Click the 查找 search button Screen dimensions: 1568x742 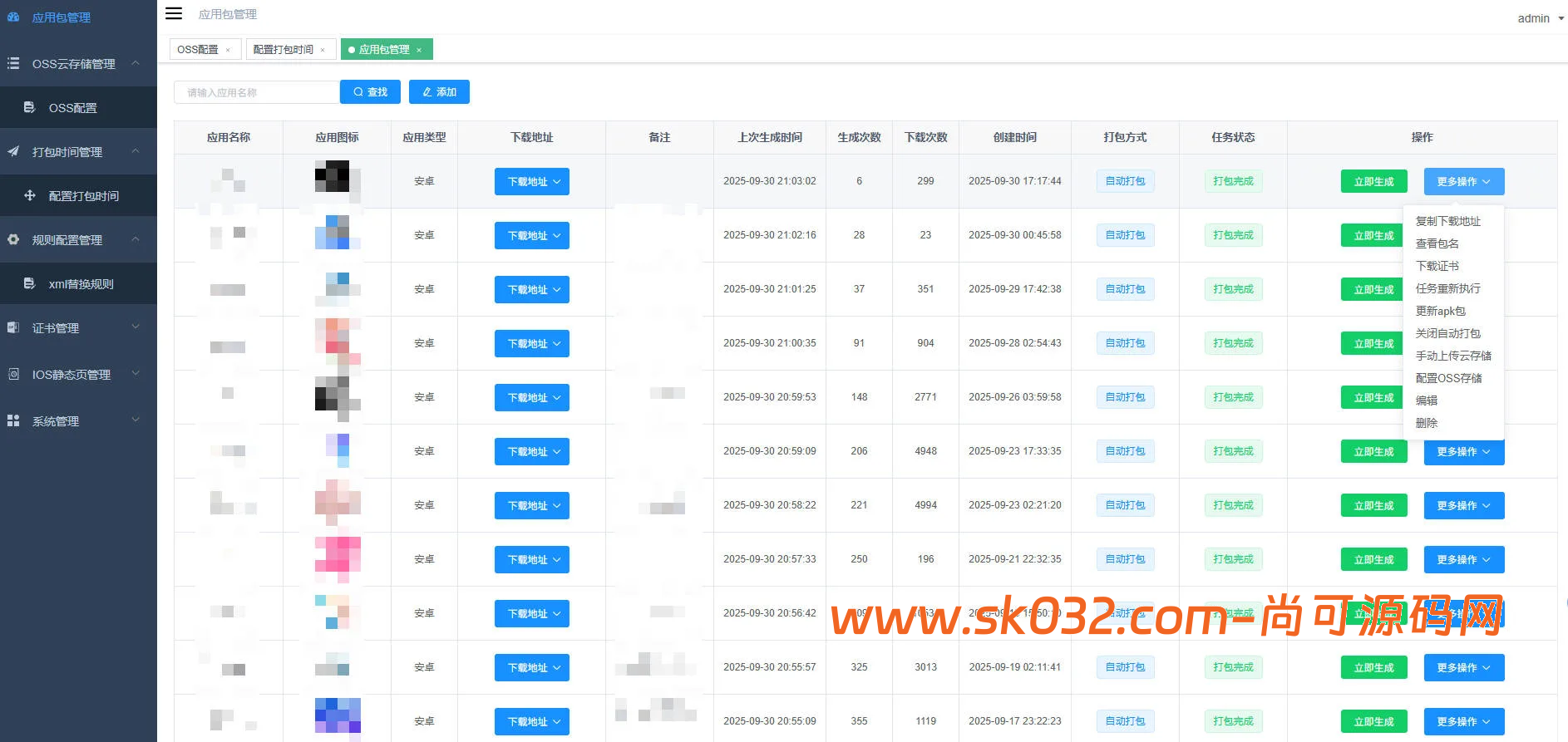[370, 92]
